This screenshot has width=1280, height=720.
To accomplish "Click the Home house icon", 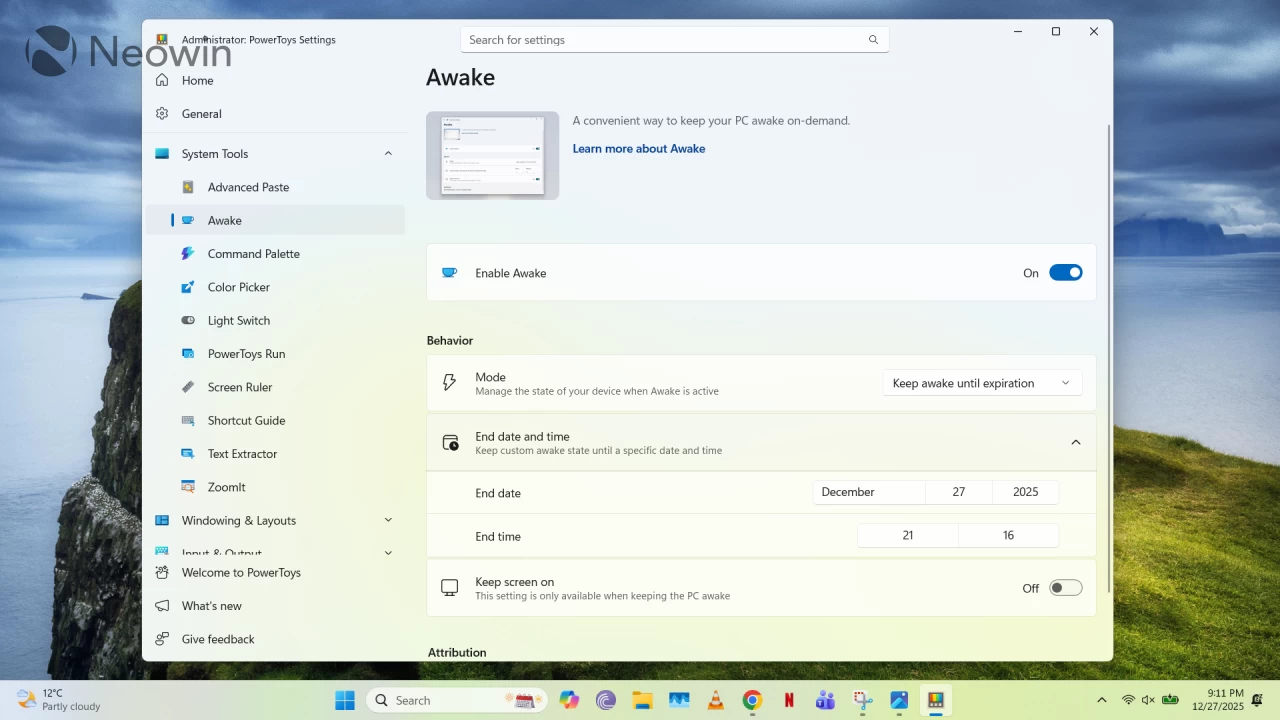I will [162, 80].
